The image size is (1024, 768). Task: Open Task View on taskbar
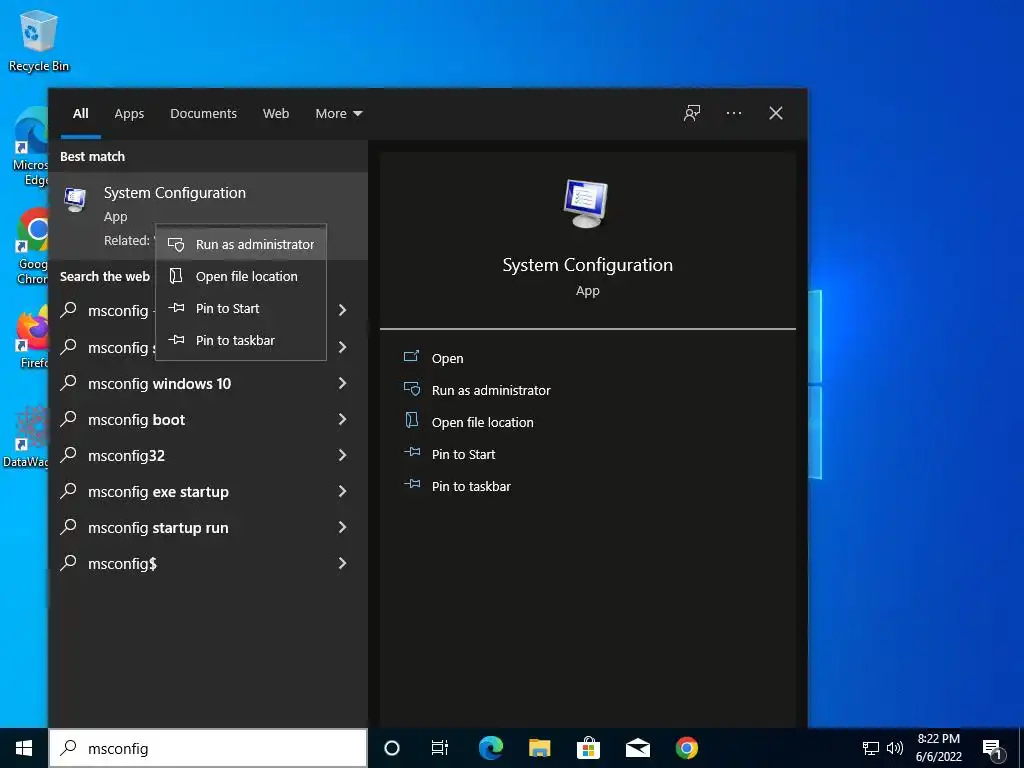(x=440, y=748)
